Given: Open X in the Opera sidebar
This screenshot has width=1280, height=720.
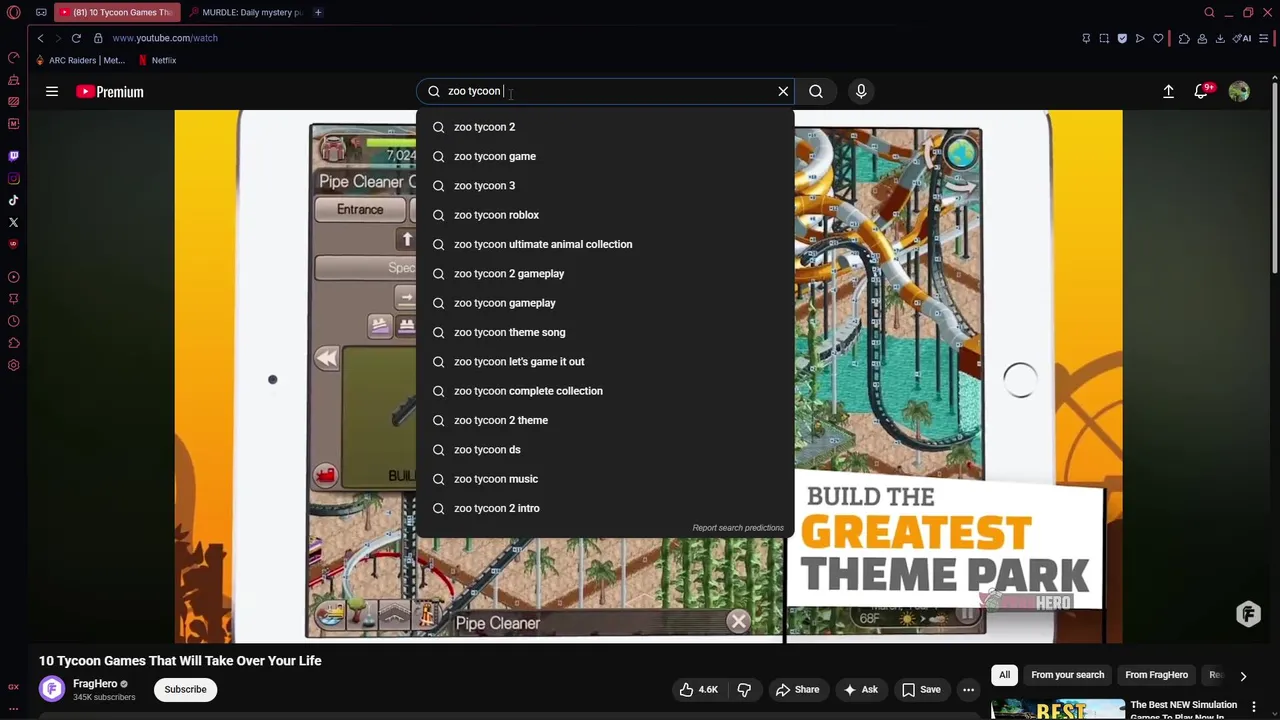Looking at the screenshot, I should 14,222.
